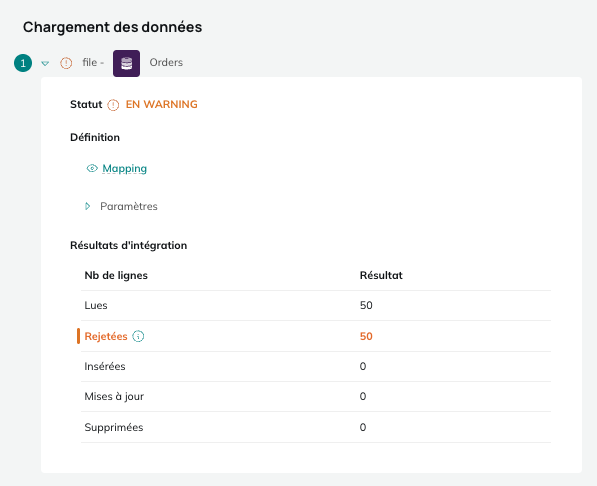Open the info icon next to Rejetées
The width and height of the screenshot is (597, 486).
138,336
